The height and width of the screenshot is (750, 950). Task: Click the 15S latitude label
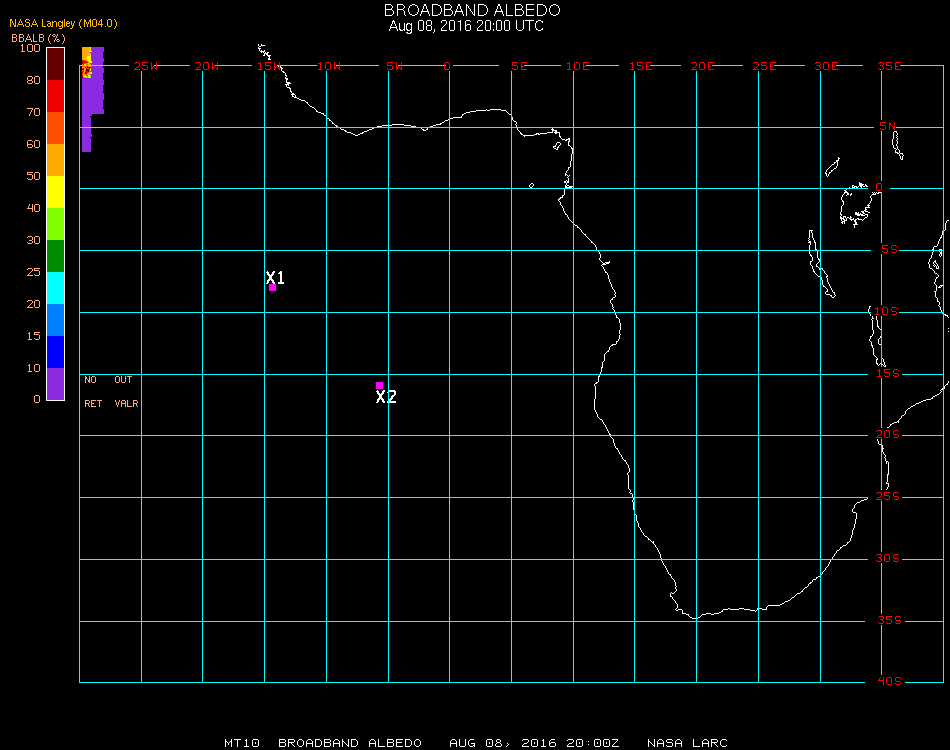pyautogui.click(x=888, y=373)
